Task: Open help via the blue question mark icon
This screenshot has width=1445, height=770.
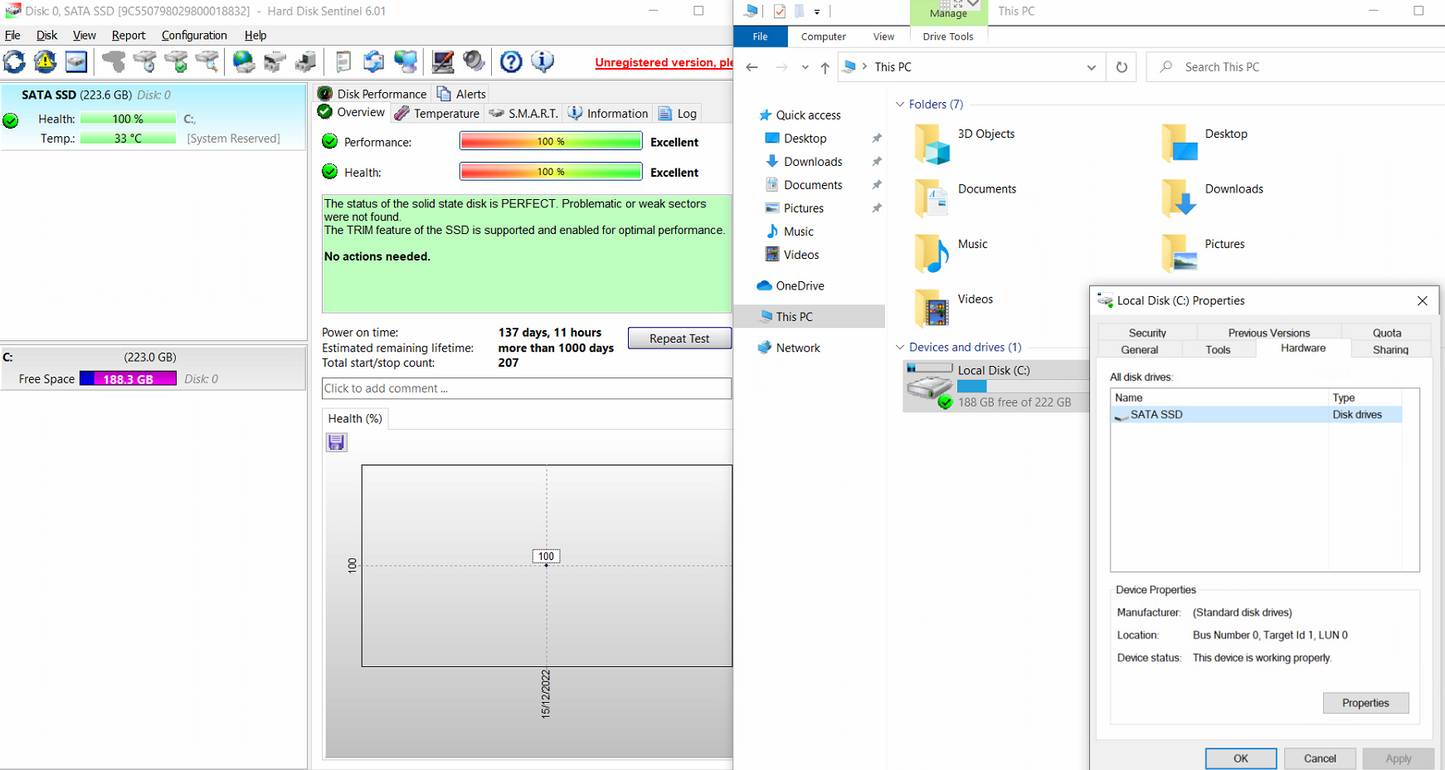Action: (x=511, y=62)
